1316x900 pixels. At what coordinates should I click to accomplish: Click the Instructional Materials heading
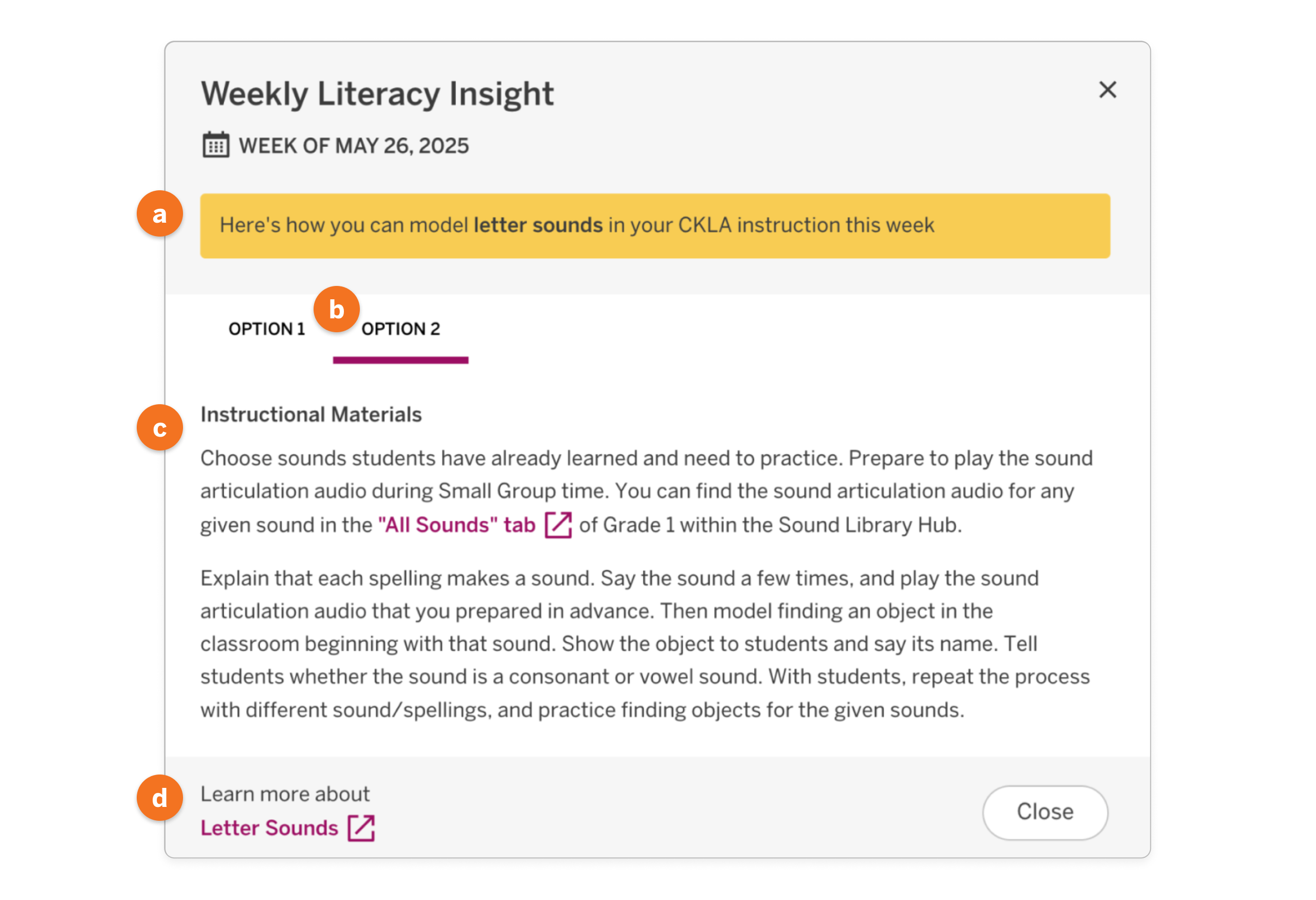click(x=311, y=415)
